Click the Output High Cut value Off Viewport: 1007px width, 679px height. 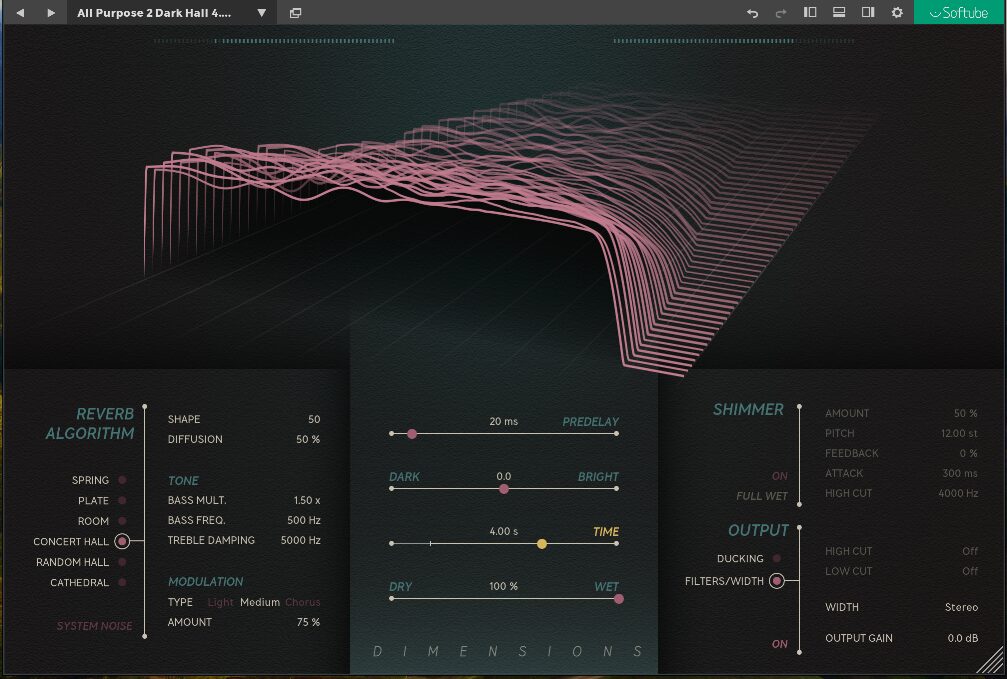(970, 551)
